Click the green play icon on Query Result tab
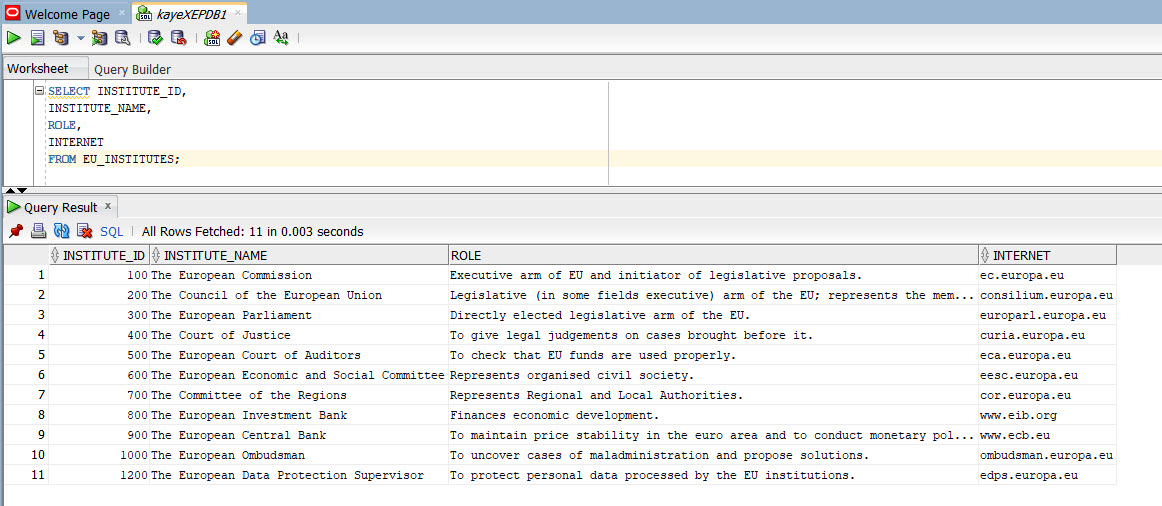1162x506 pixels. pos(14,207)
